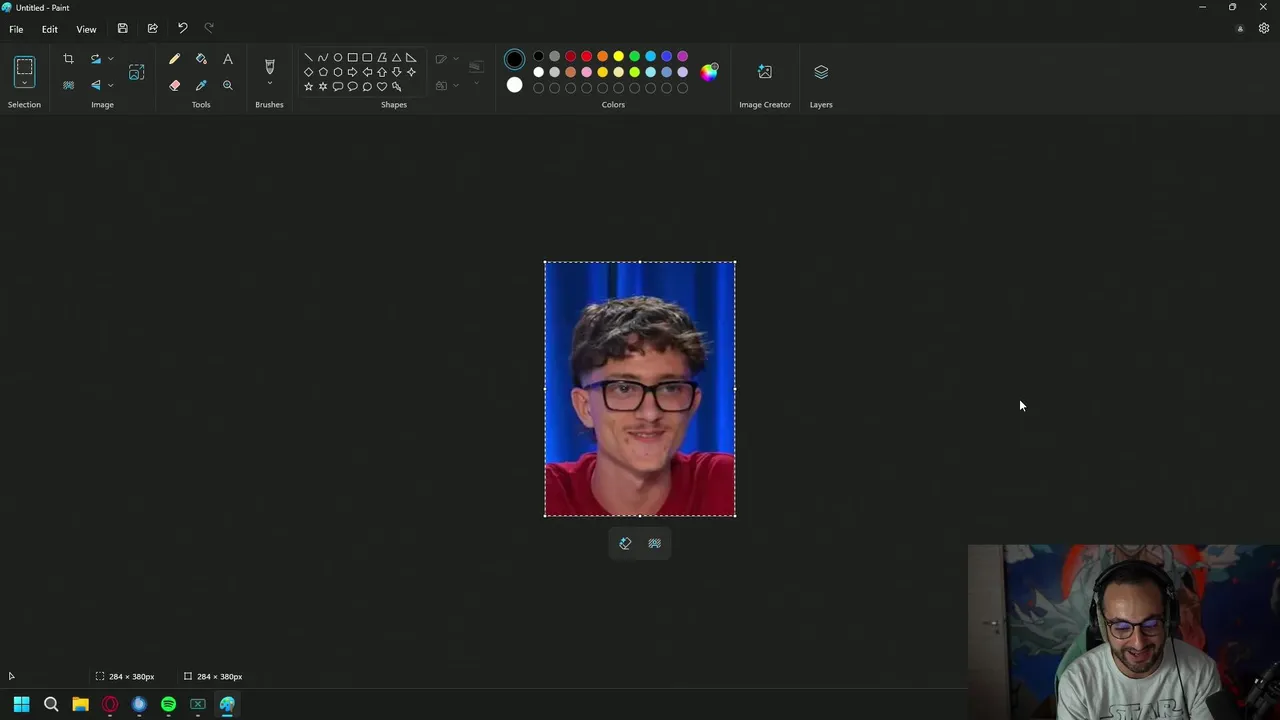Choose the Rectangle shape

coord(352,57)
